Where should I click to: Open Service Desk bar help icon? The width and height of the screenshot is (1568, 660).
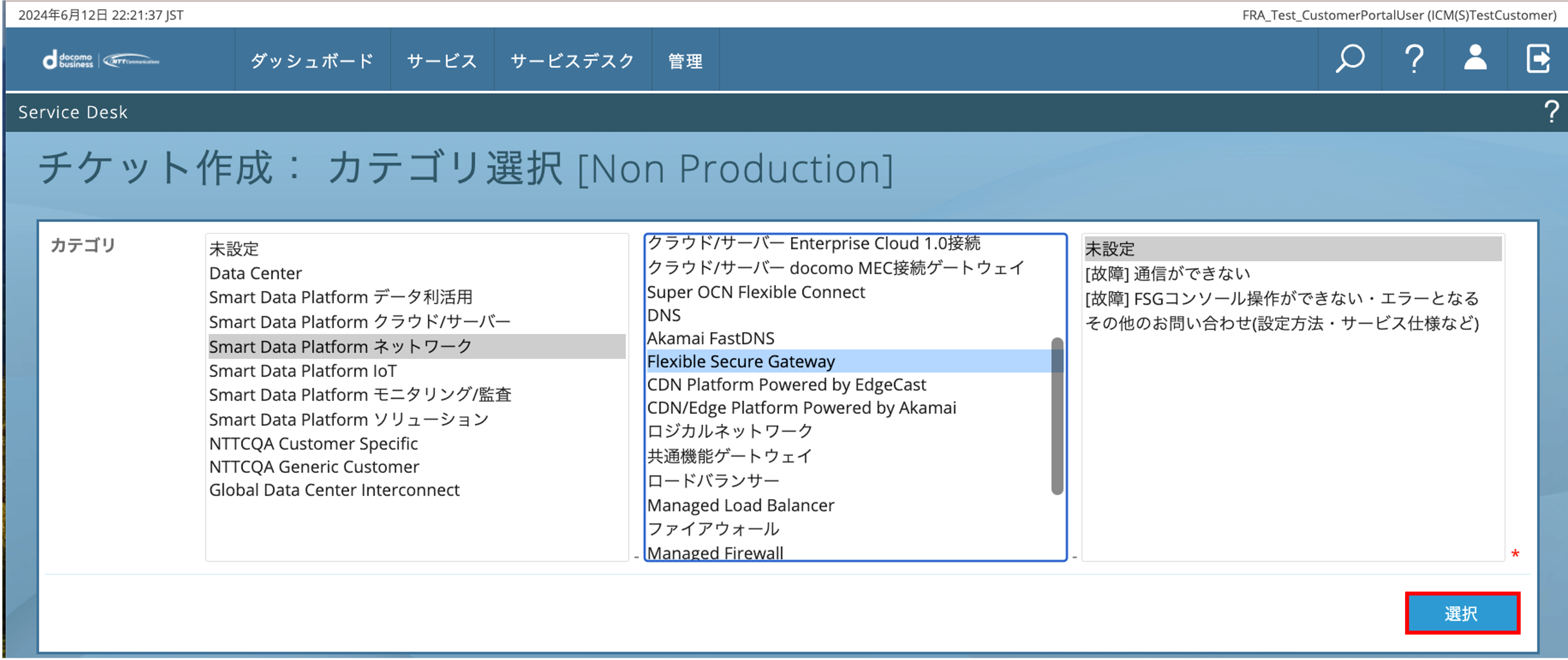pyautogui.click(x=1552, y=112)
